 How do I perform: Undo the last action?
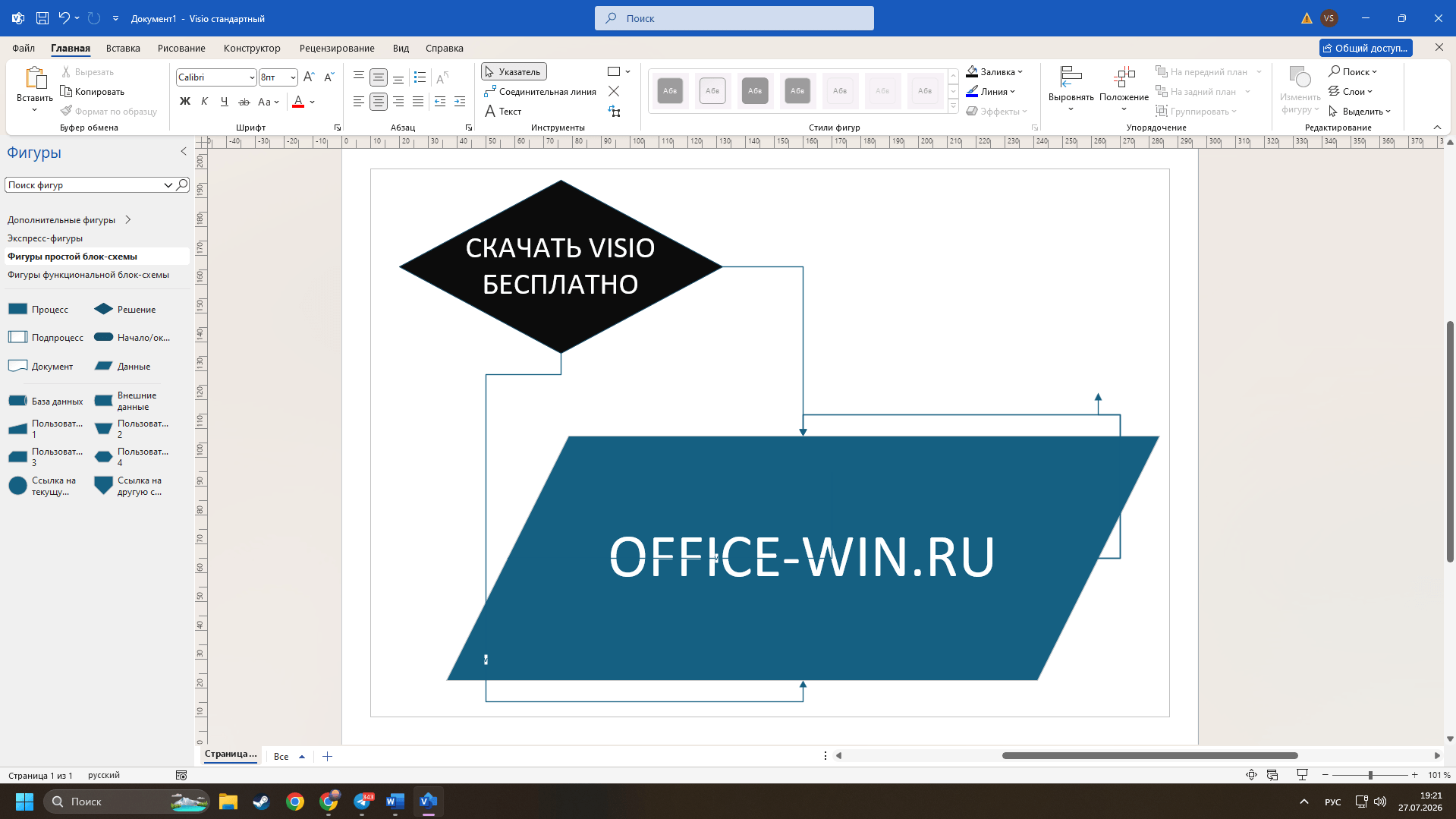pos(64,18)
